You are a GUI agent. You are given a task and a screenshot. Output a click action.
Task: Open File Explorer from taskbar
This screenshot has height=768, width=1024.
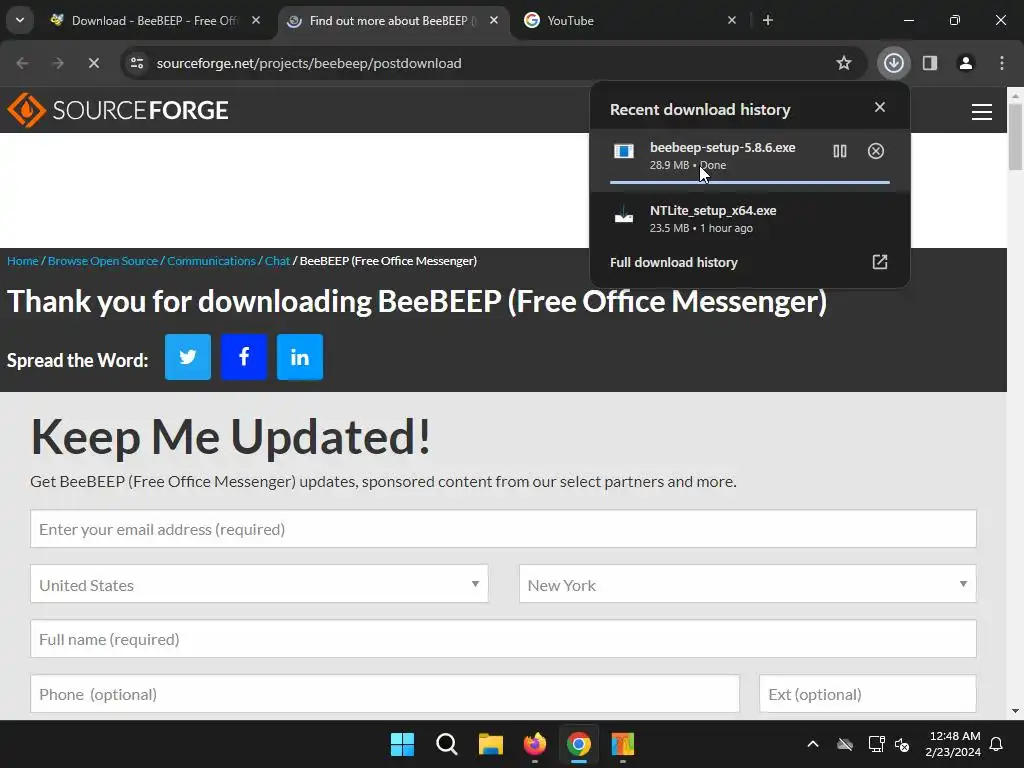490,744
